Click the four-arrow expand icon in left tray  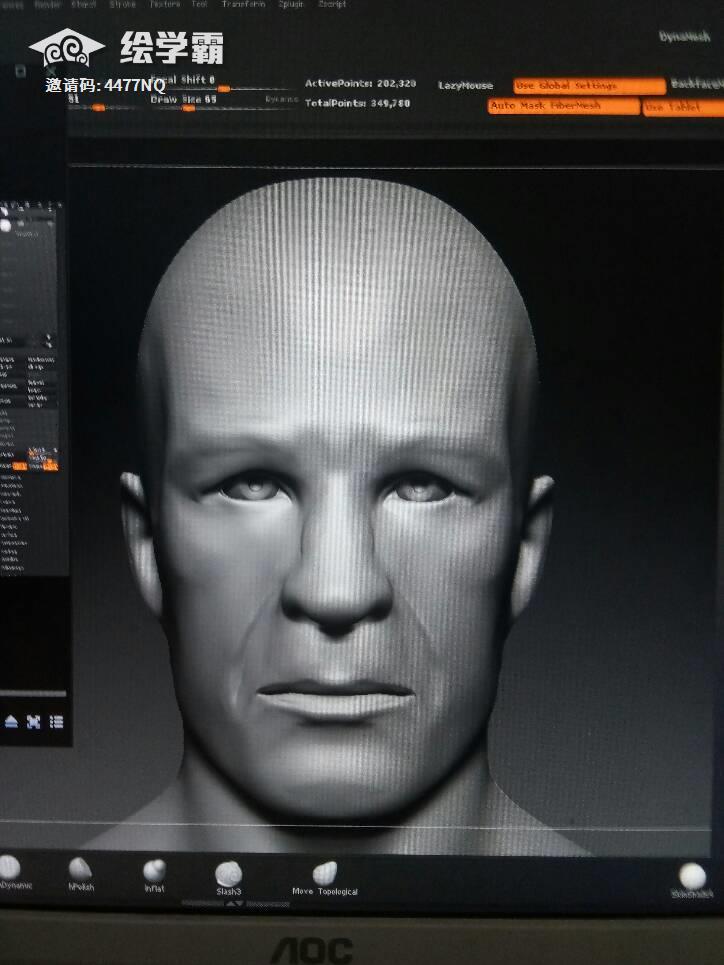[x=33, y=722]
